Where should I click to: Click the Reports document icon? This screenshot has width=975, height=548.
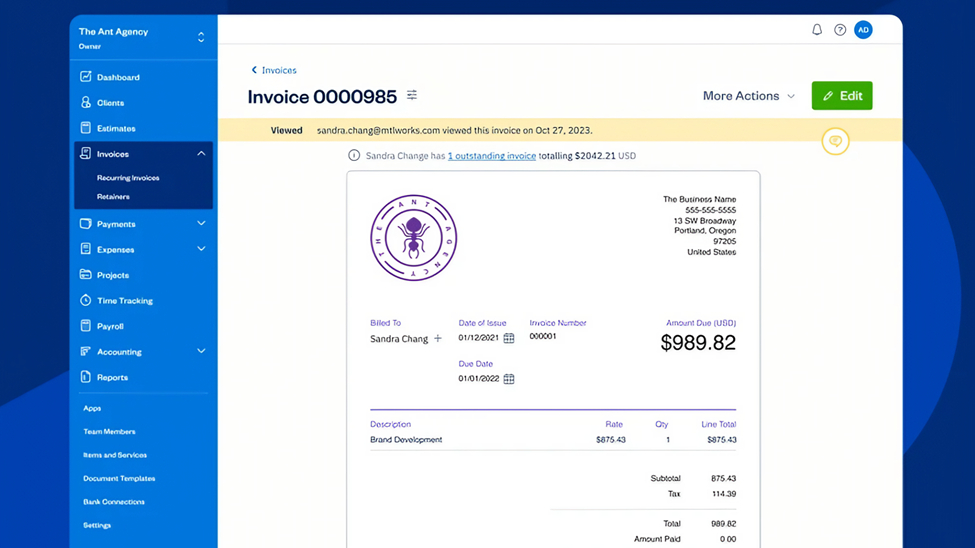[86, 376]
